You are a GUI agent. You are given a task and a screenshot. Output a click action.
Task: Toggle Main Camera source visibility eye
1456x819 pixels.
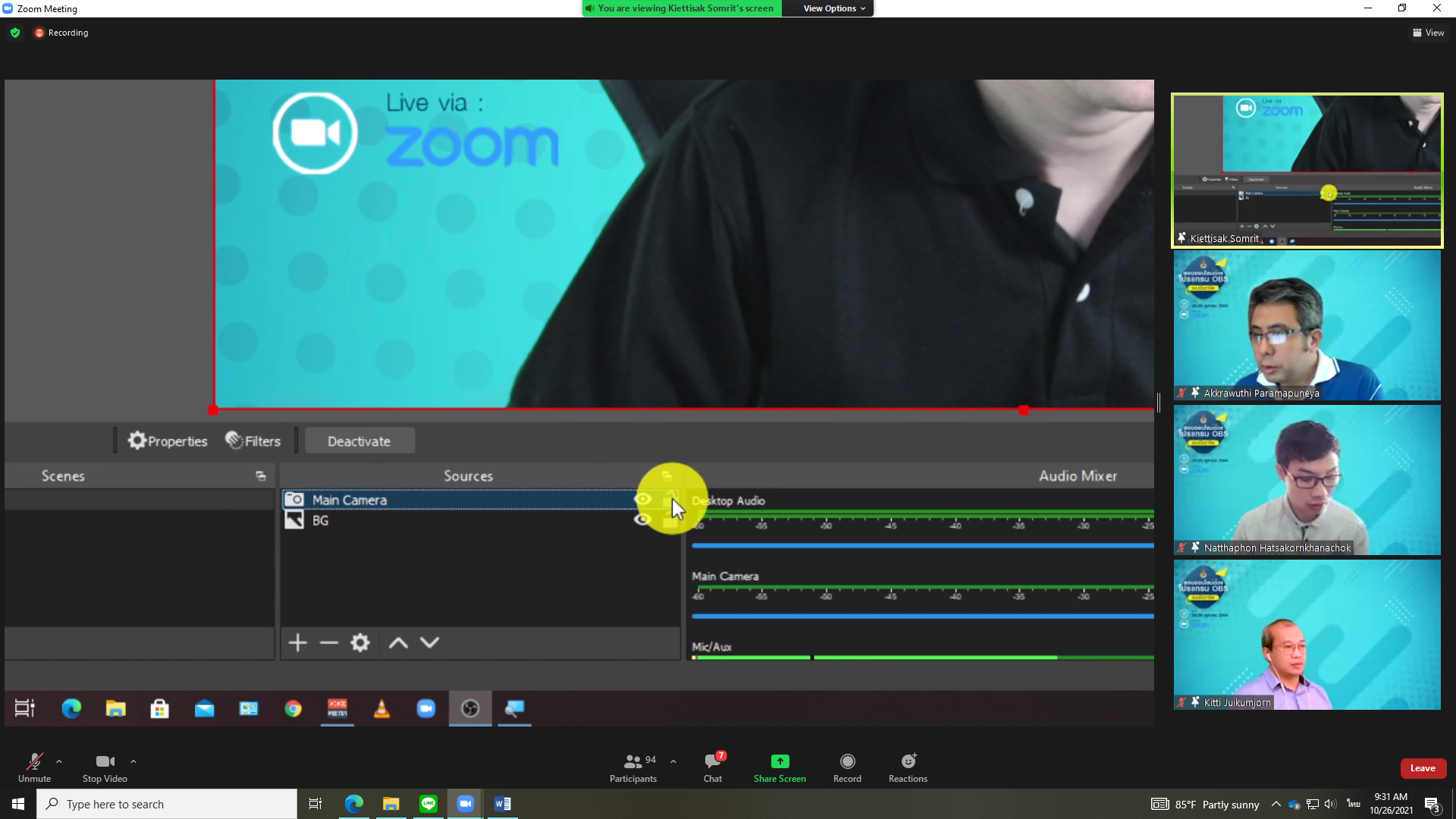click(x=642, y=499)
